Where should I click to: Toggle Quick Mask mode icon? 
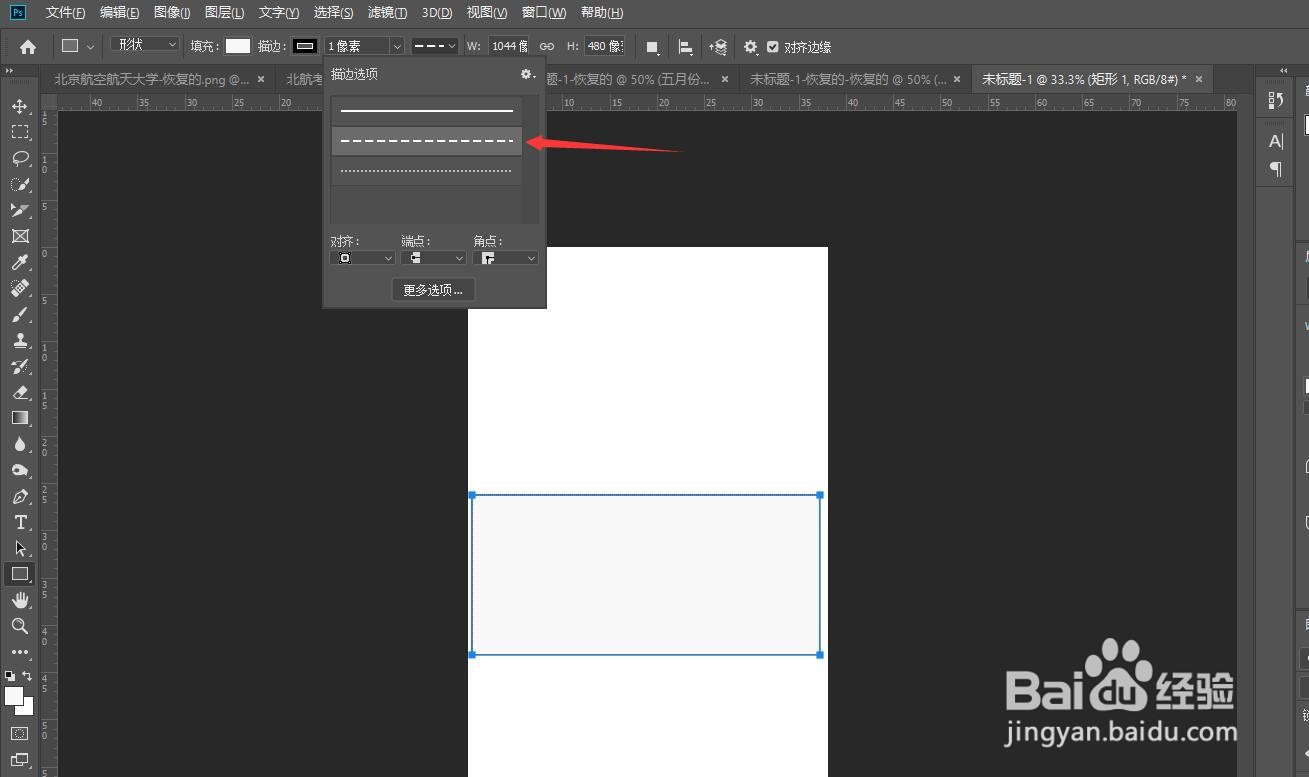[x=20, y=733]
